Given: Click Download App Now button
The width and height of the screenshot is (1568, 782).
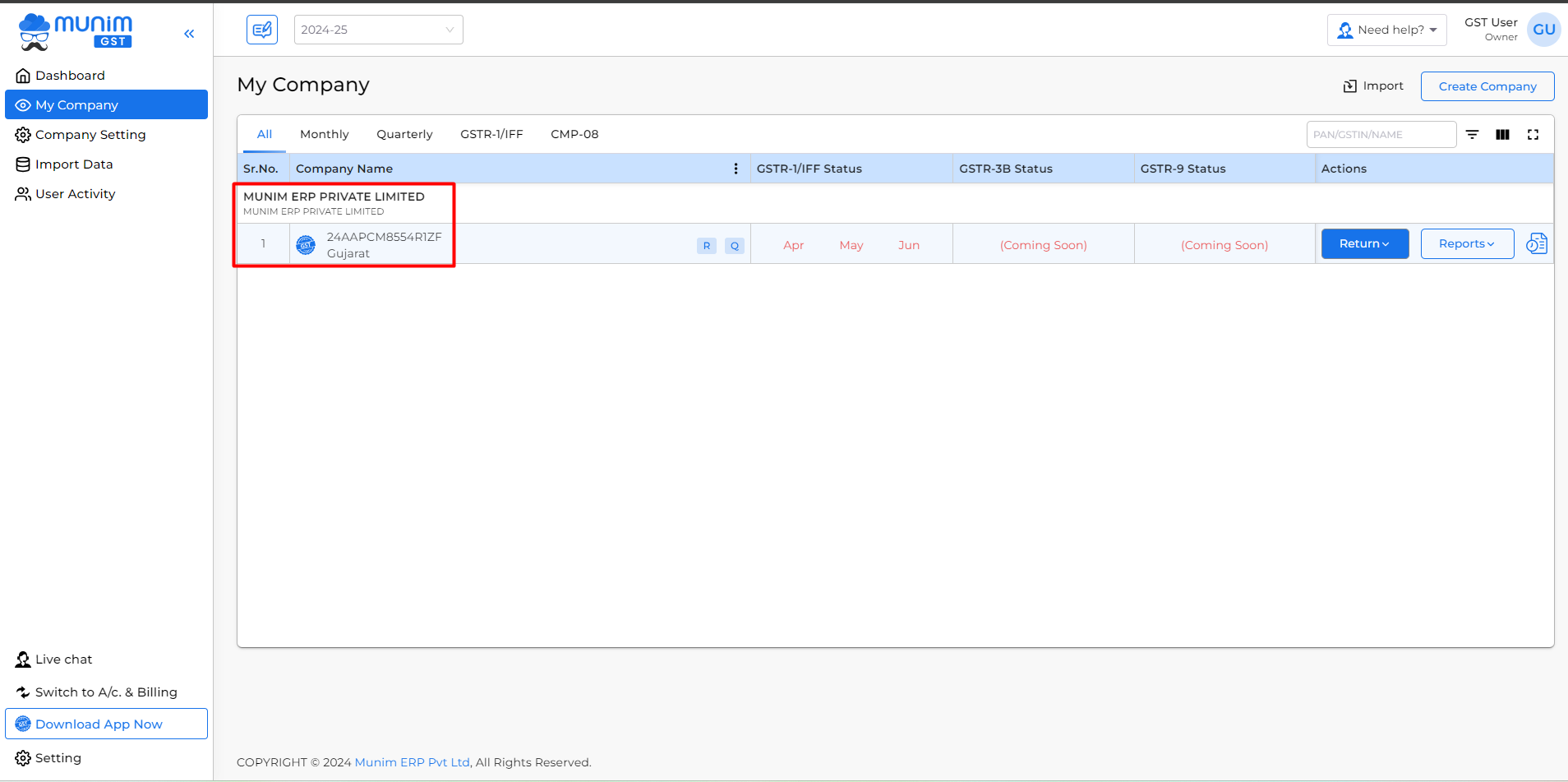Looking at the screenshot, I should 106,724.
